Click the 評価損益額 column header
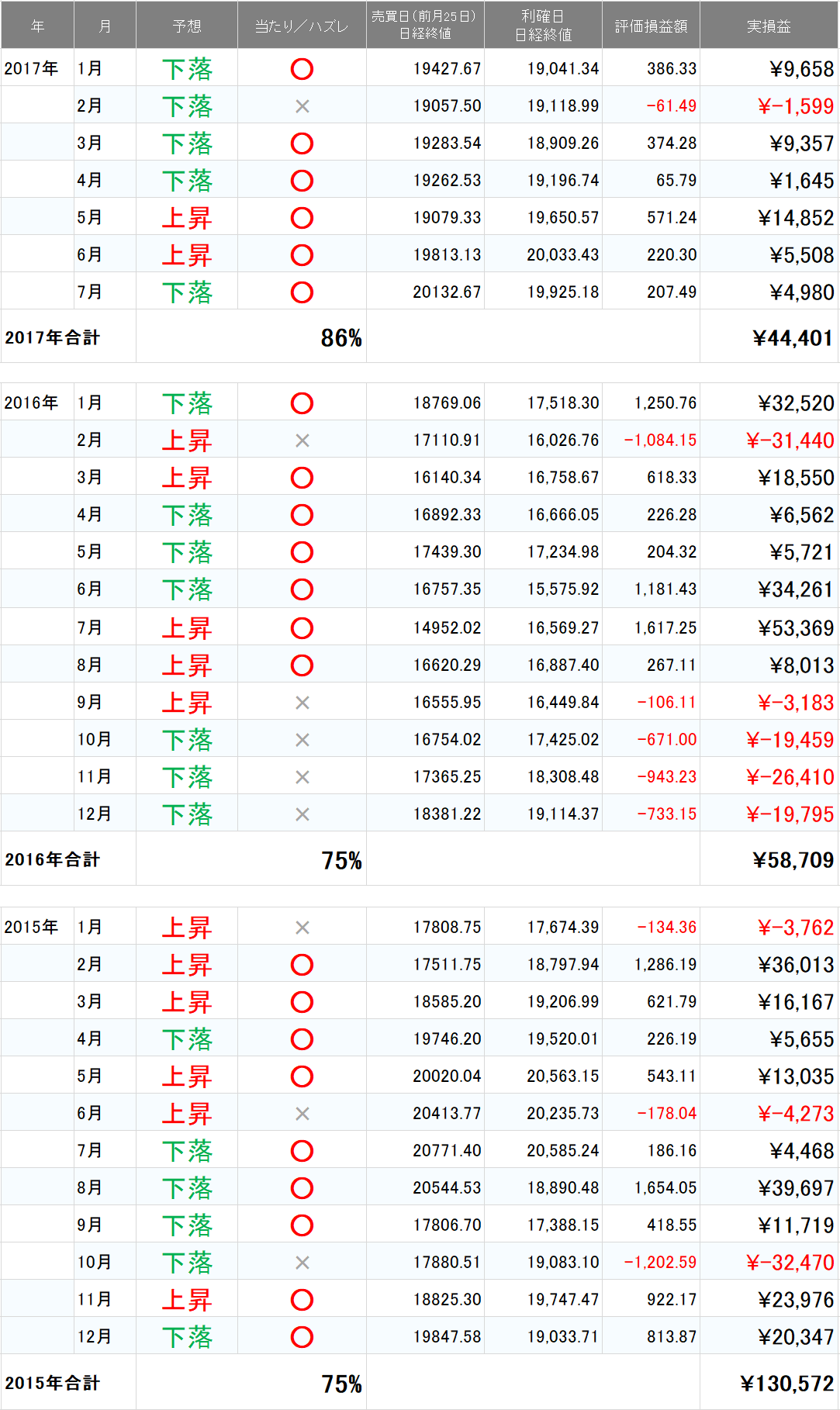The image size is (840, 1410). (x=651, y=26)
